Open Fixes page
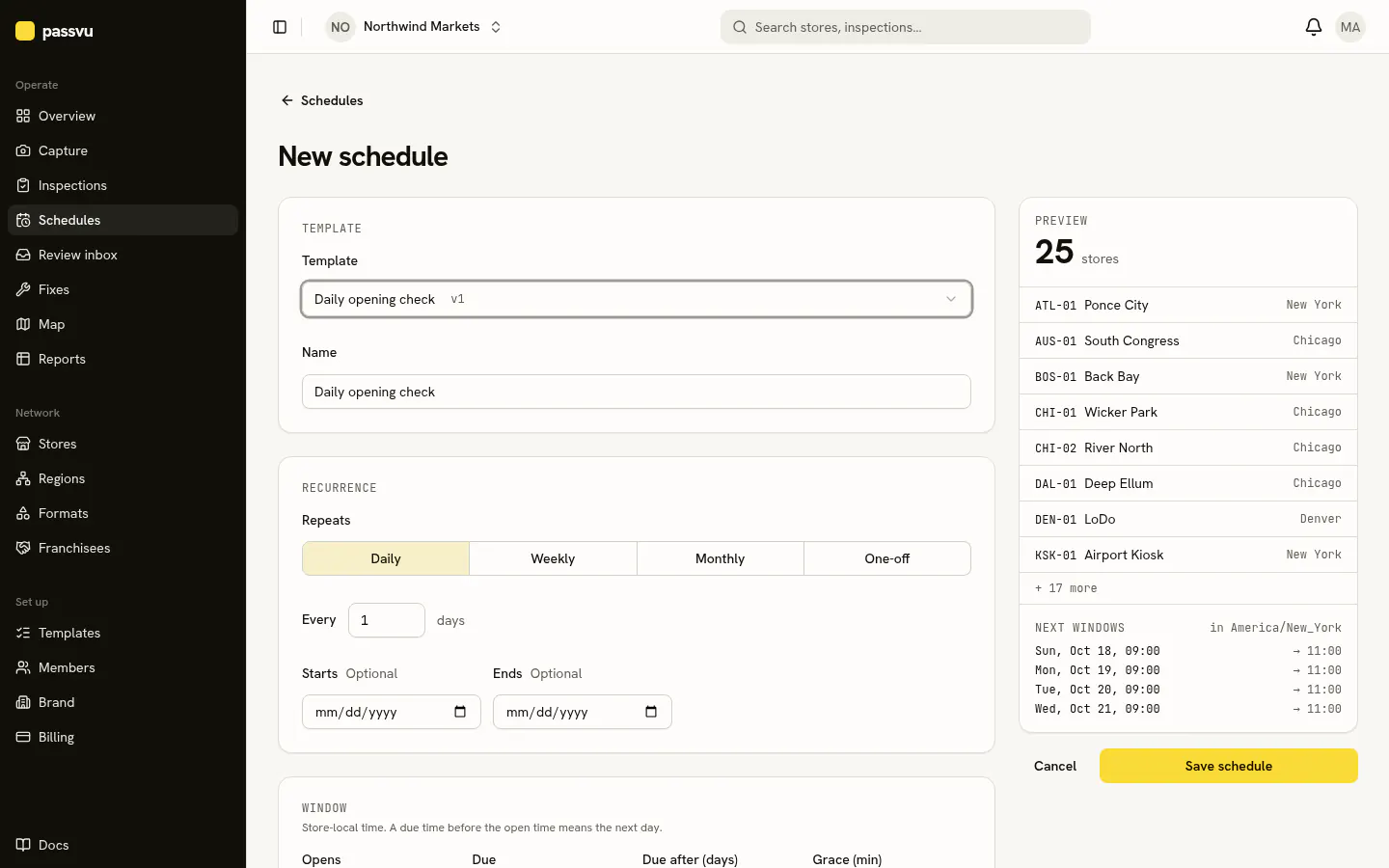 123,289
